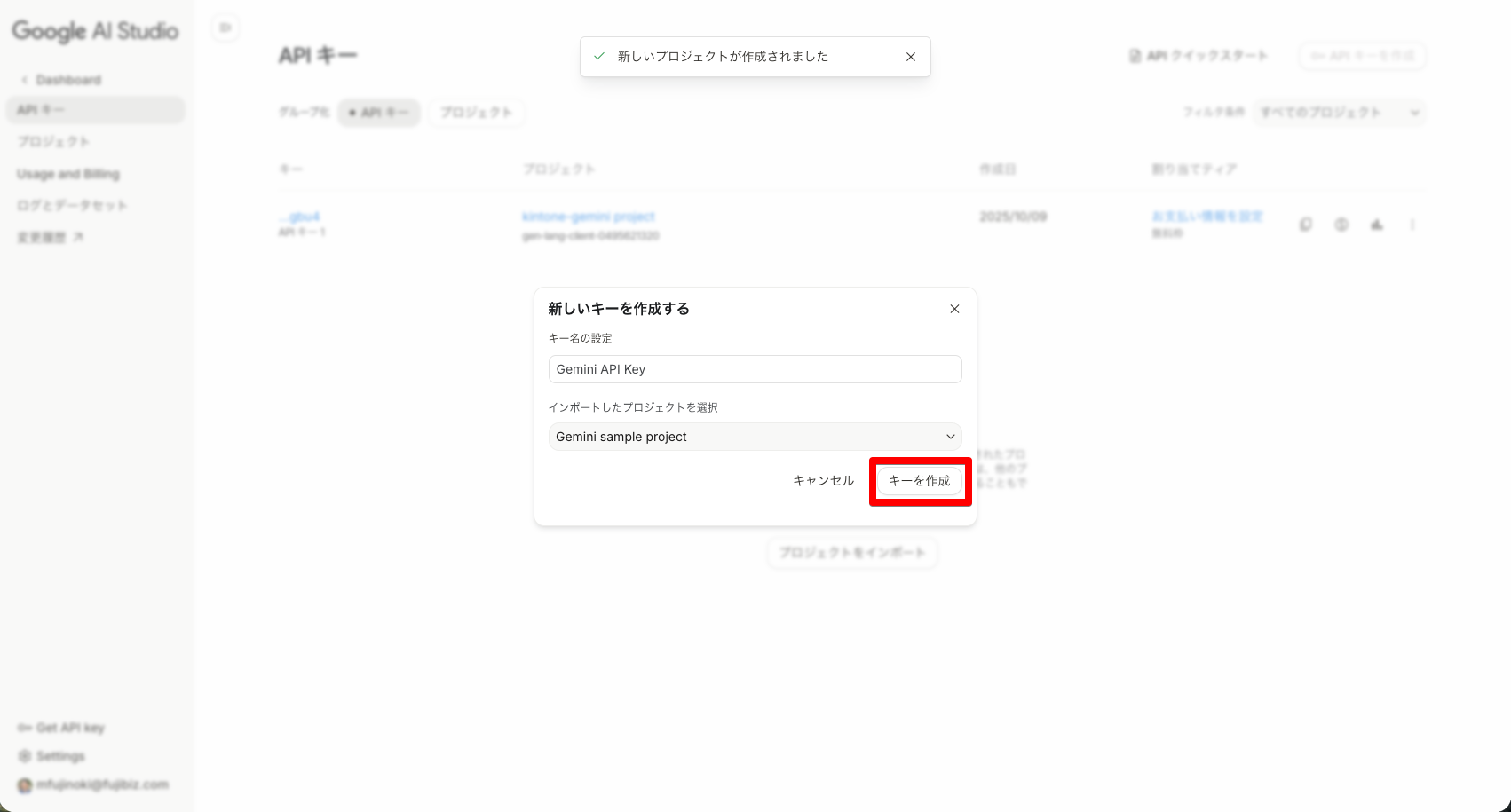This screenshot has width=1511, height=812.
Task: Click the key name field containing Gemini API Key
Action: tap(755, 369)
